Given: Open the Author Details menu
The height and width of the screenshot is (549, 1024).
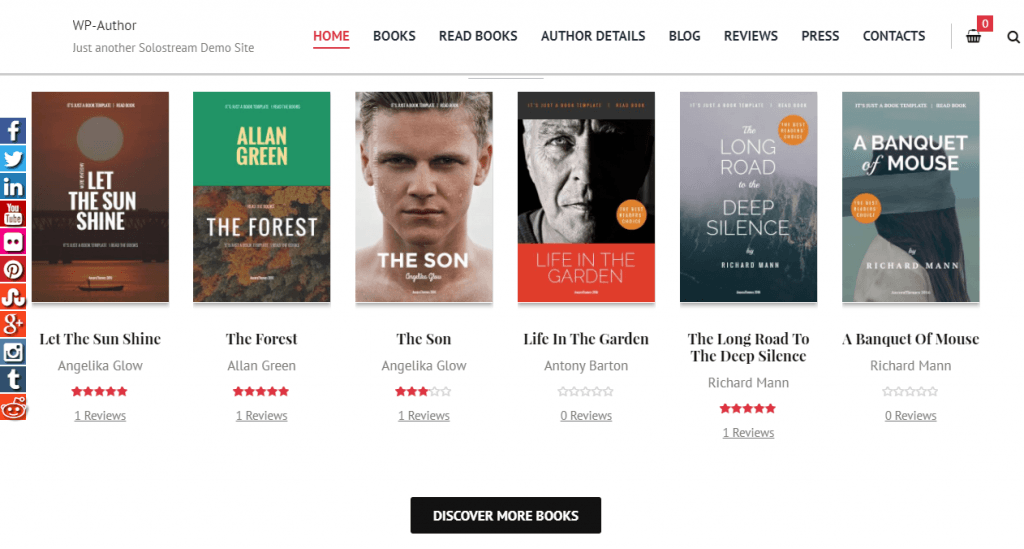Looking at the screenshot, I should coord(592,36).
